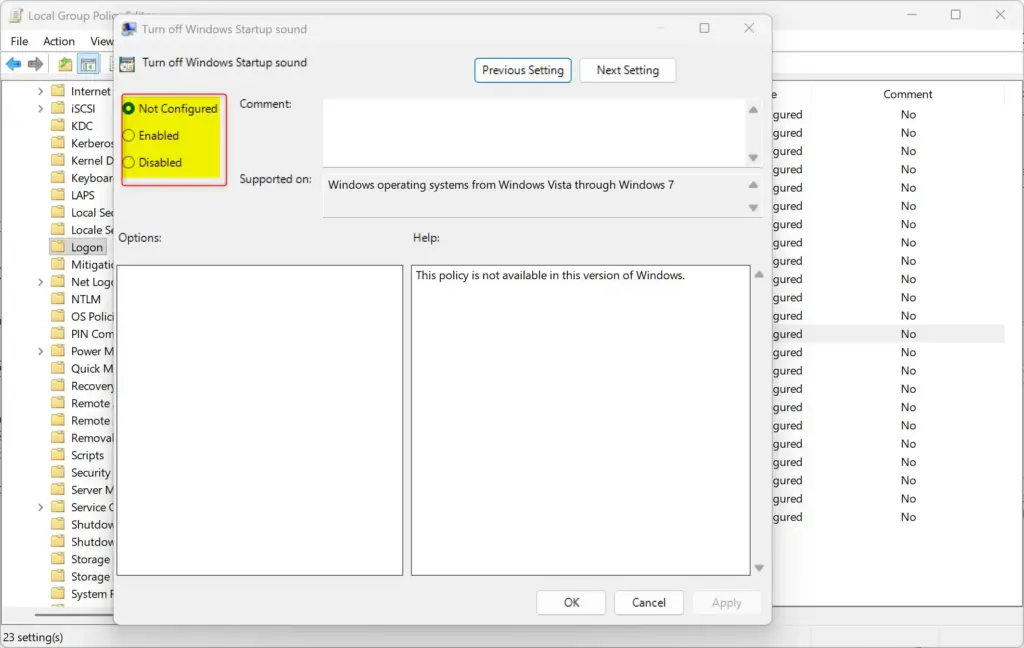Select the KDC folder in tree
This screenshot has width=1024, height=648.
[x=82, y=126]
